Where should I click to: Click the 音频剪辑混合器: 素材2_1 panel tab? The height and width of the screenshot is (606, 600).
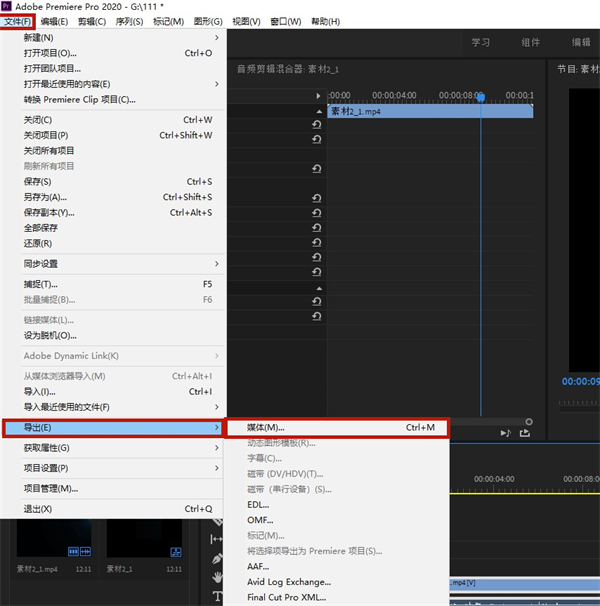tap(288, 69)
